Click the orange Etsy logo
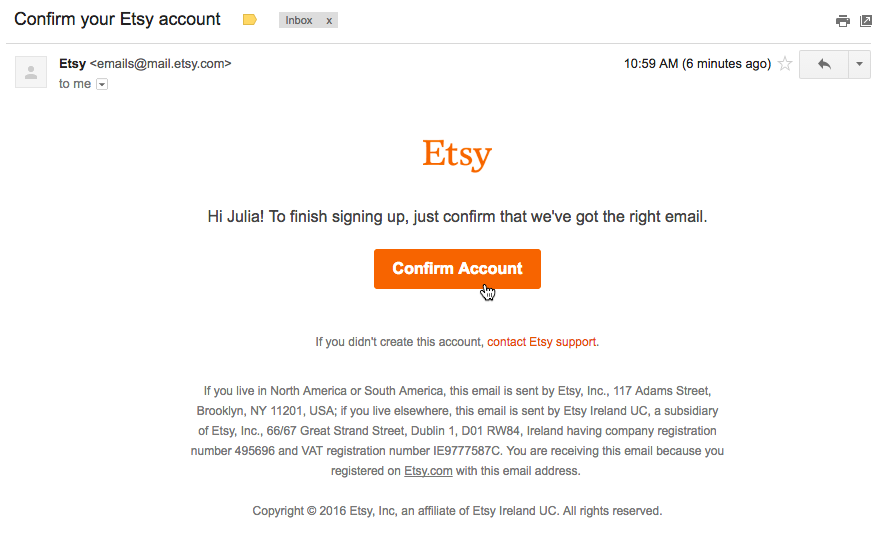The image size is (884, 536). (x=457, y=155)
